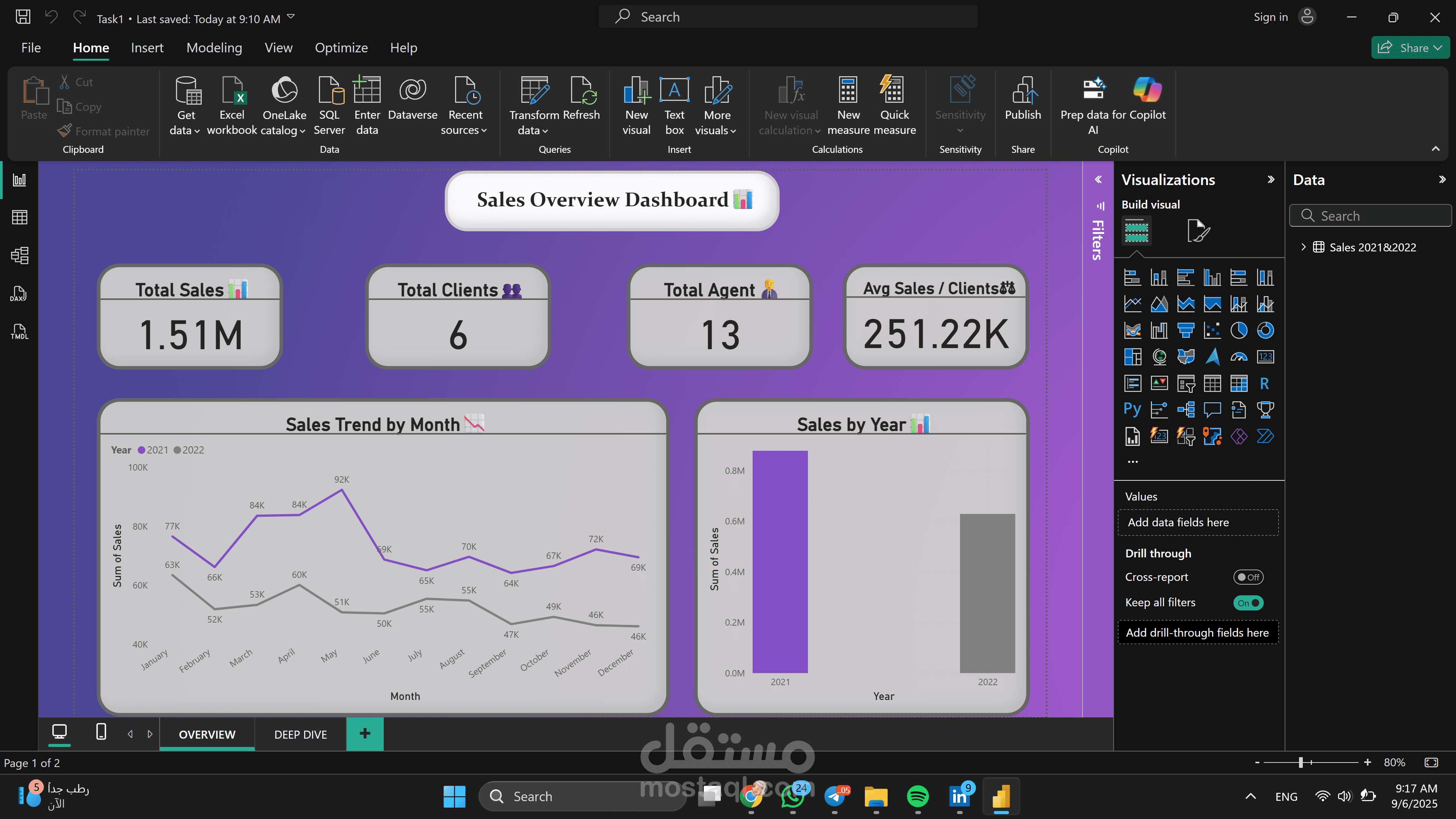Select the donut chart visualization icon
This screenshot has width=1456, height=819.
pyautogui.click(x=1265, y=331)
